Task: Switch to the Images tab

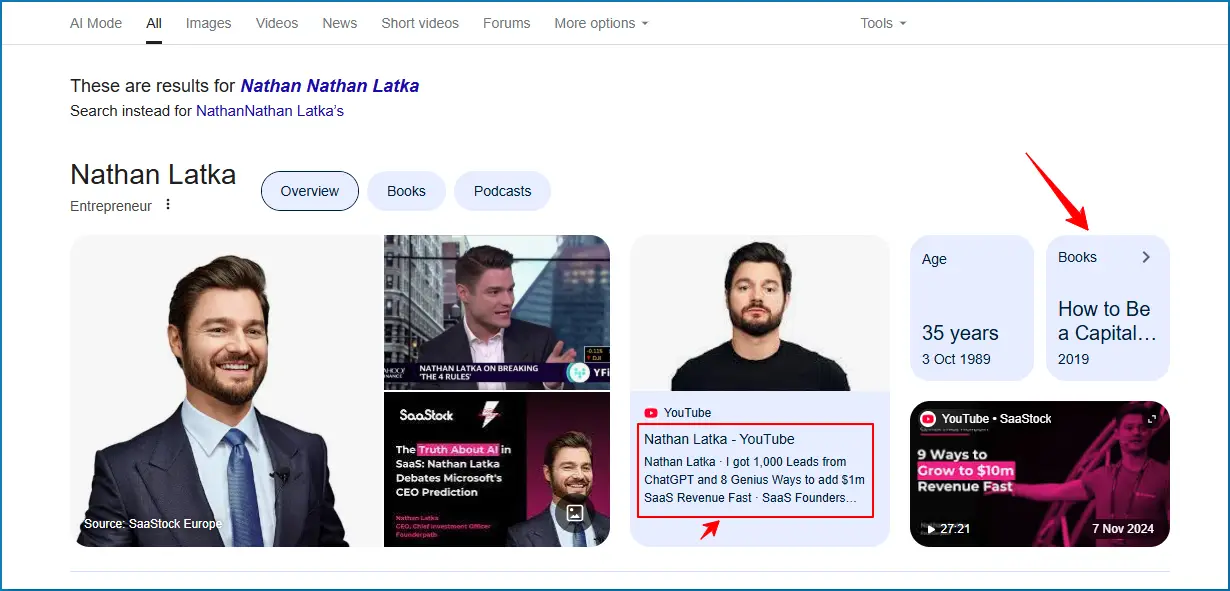Action: (208, 22)
